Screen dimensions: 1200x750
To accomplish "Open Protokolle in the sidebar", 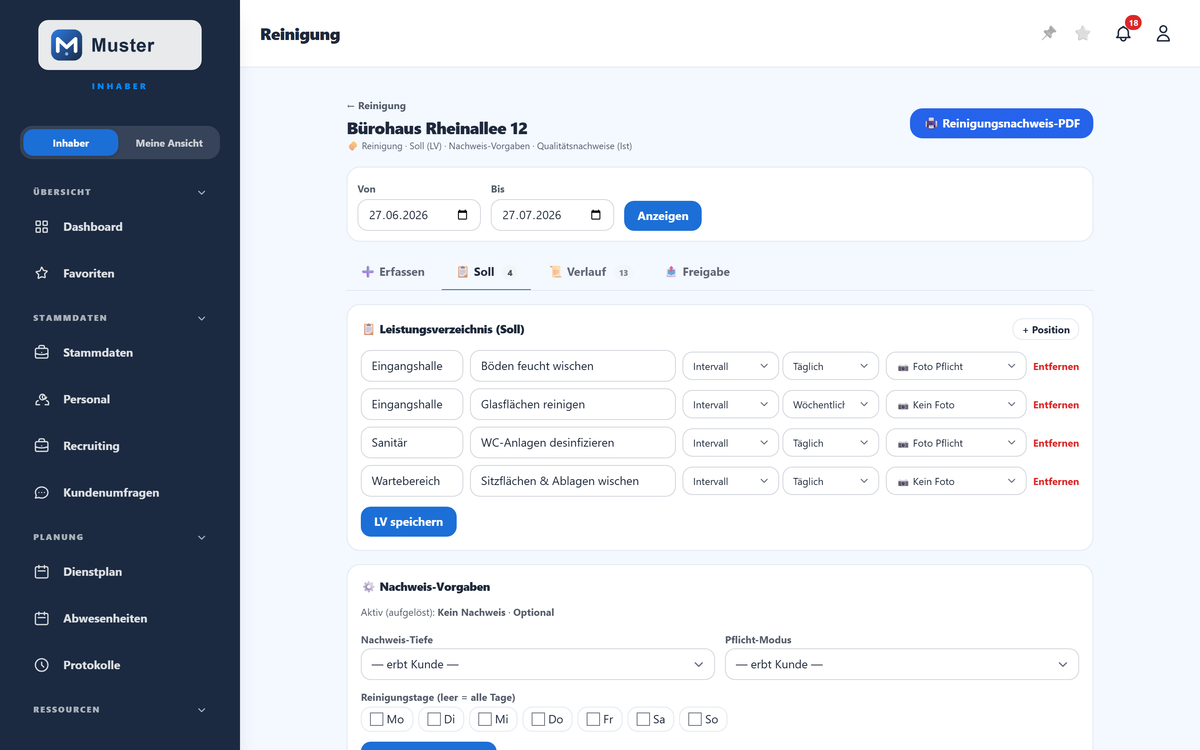I will tap(120, 665).
